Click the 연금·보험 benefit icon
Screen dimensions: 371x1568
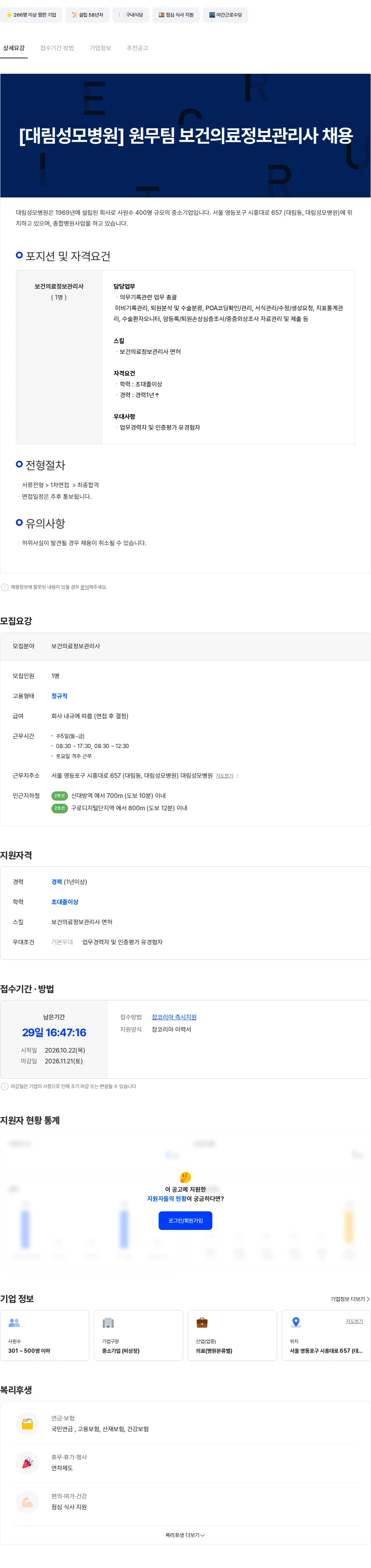(27, 1424)
